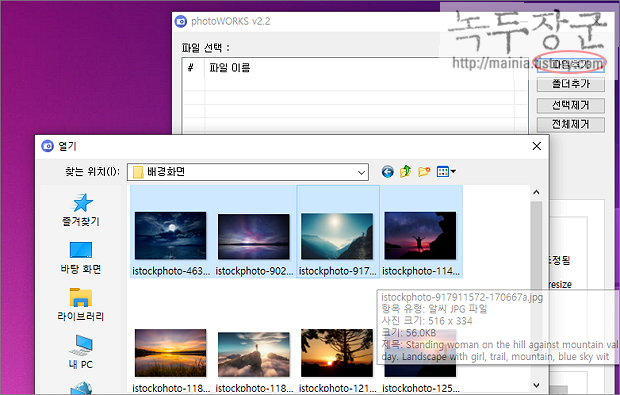Screen dimensions: 620x395
Task: Select thumbnail istockphoto-121 tree sunset
Action: (337, 353)
